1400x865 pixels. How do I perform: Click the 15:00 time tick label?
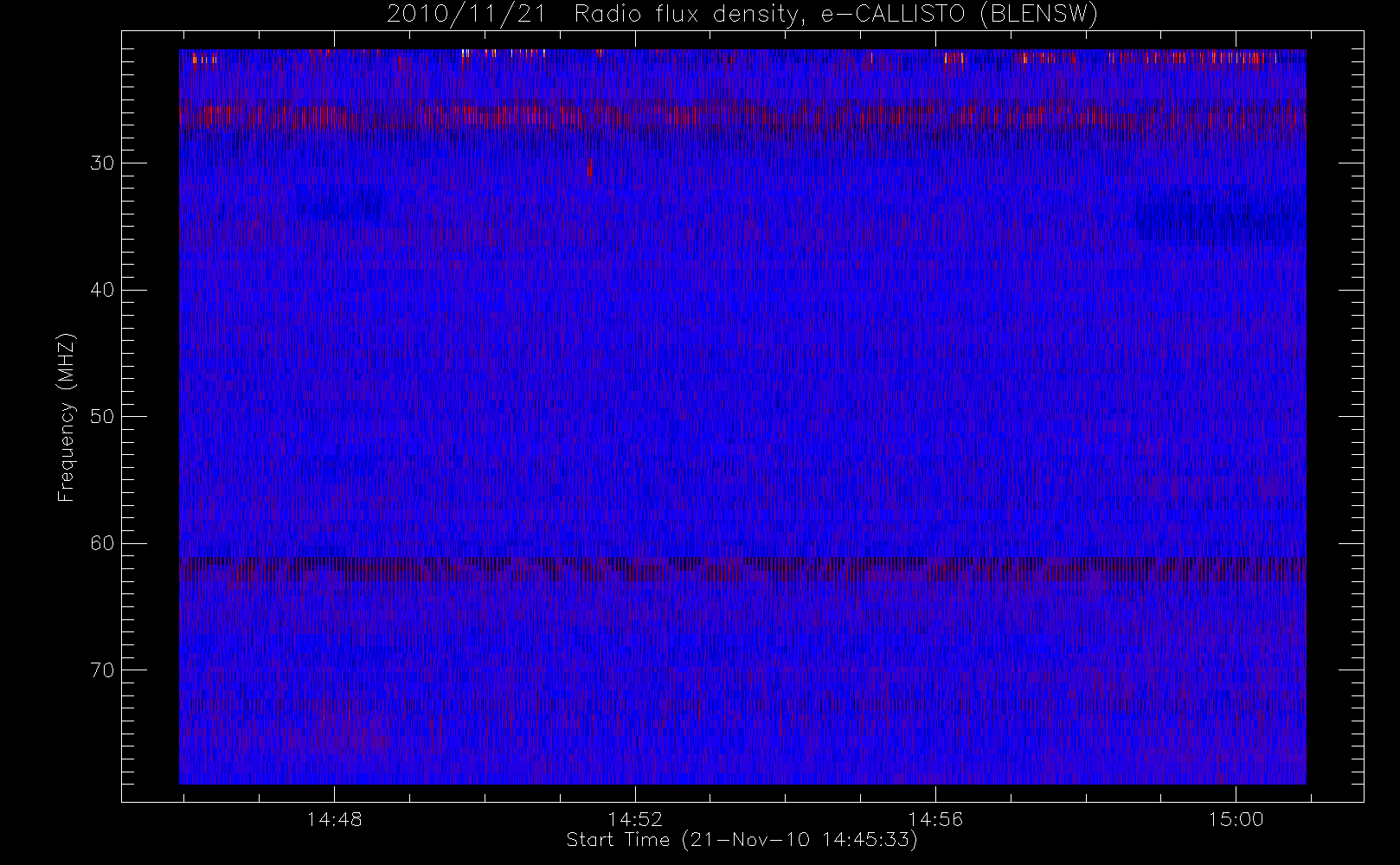coord(1236,819)
